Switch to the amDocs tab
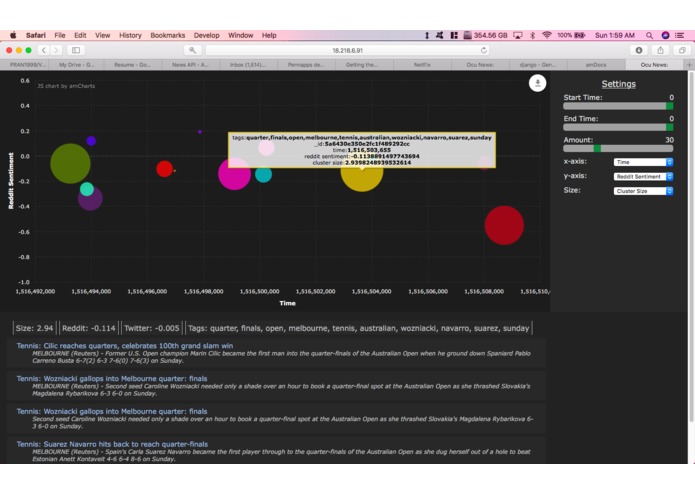The width and height of the screenshot is (695, 494). click(596, 65)
